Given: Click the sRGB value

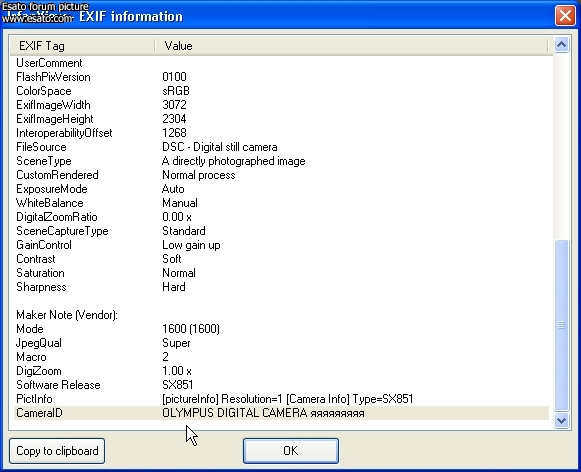Looking at the screenshot, I should [x=176, y=91].
